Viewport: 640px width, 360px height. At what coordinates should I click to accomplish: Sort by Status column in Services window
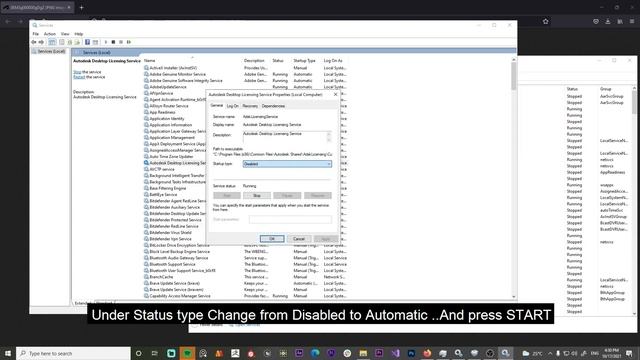[278, 60]
